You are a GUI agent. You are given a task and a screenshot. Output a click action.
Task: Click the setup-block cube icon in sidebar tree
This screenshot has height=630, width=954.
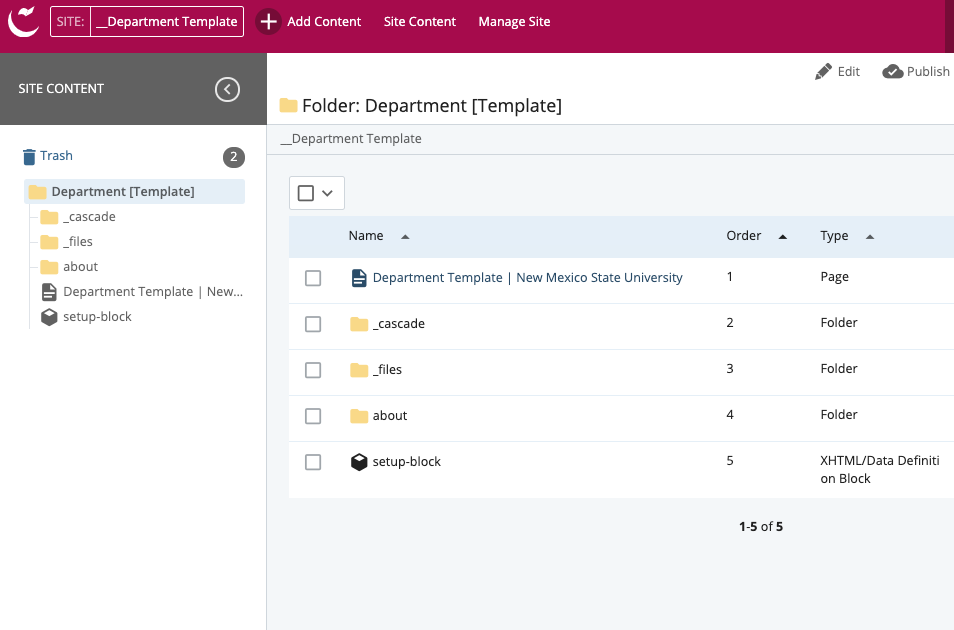(49, 317)
